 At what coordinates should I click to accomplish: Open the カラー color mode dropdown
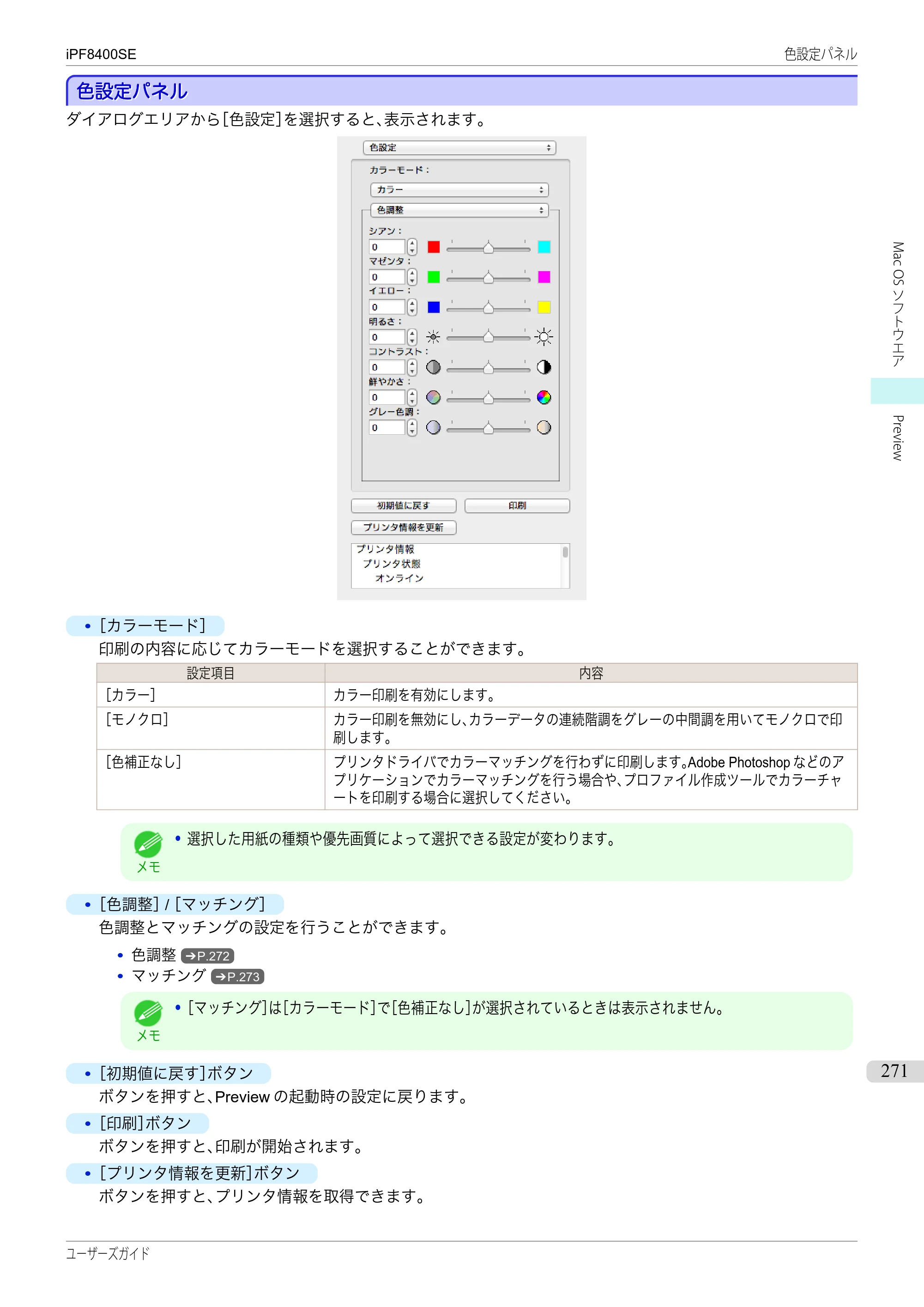click(459, 189)
